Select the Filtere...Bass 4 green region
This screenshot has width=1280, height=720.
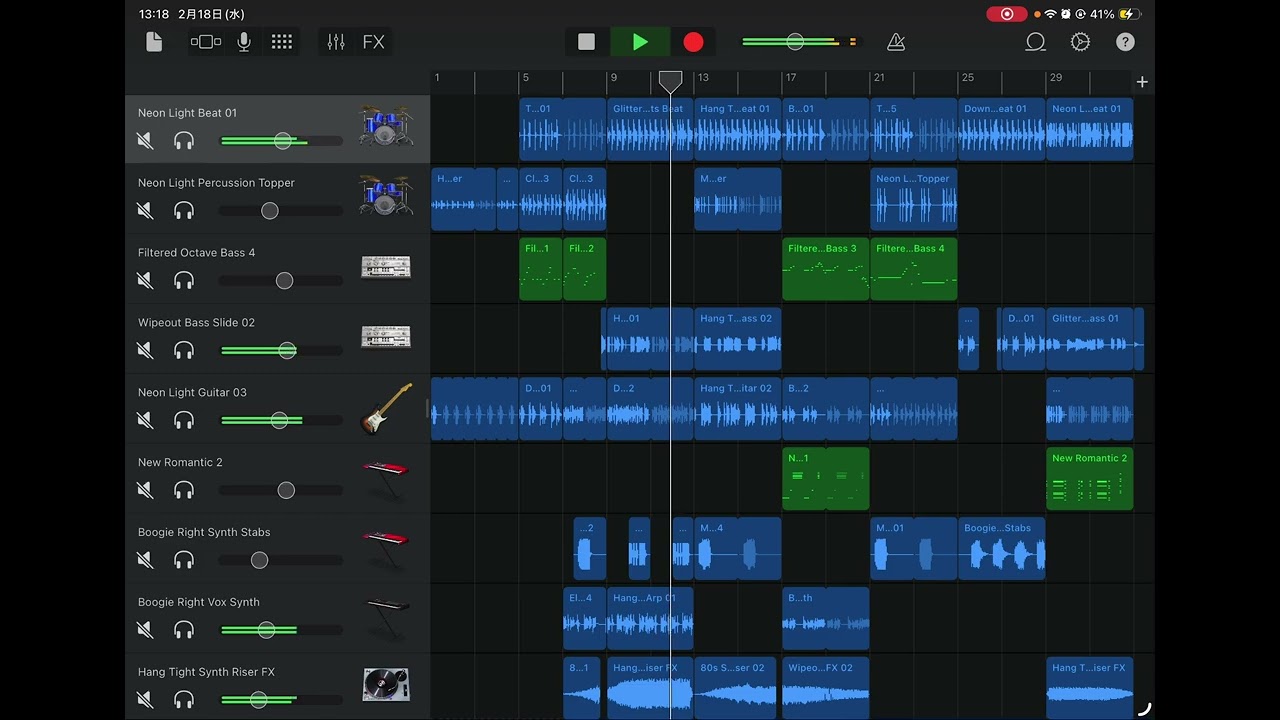913,269
